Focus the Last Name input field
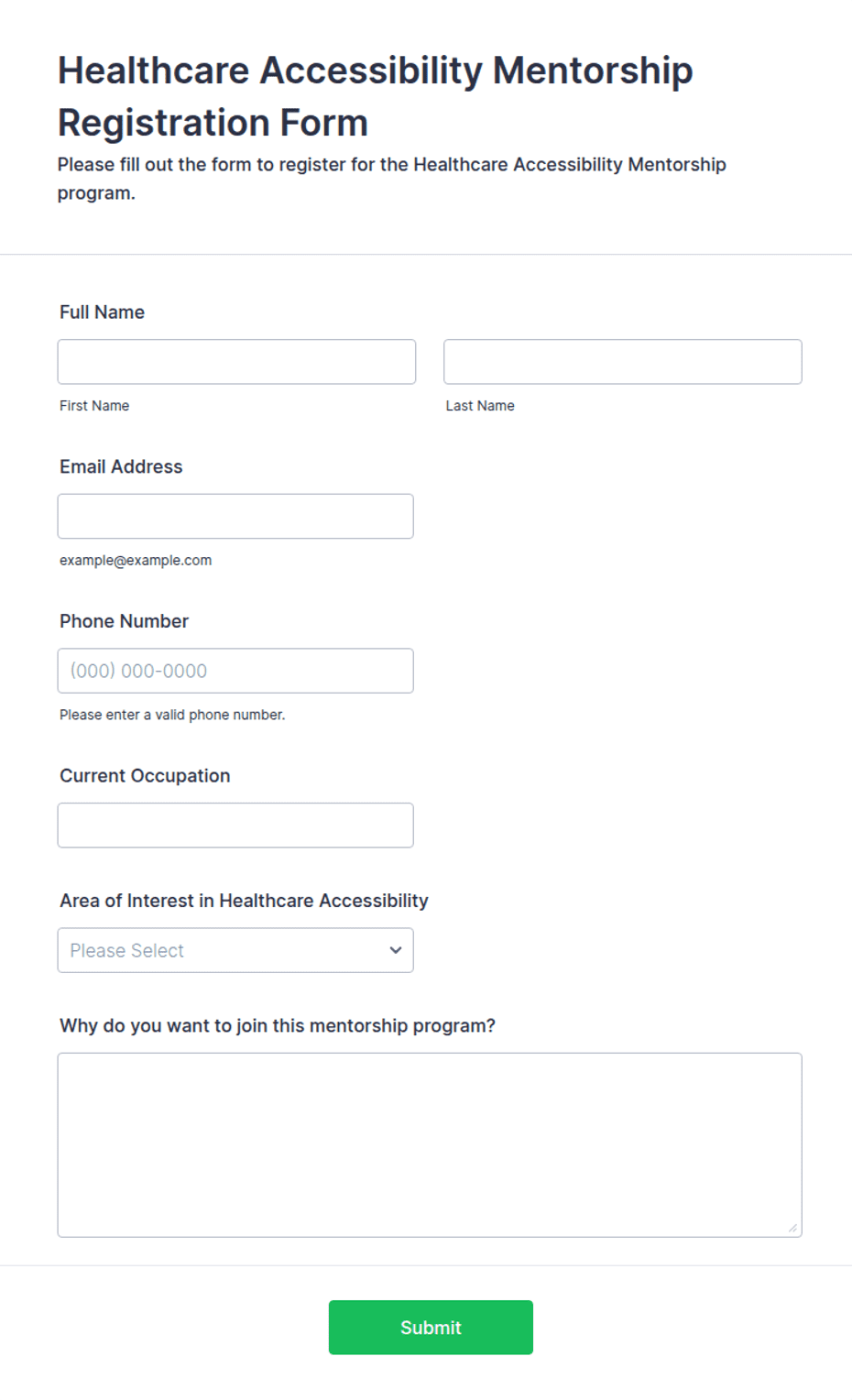The width and height of the screenshot is (852, 1400). (623, 362)
